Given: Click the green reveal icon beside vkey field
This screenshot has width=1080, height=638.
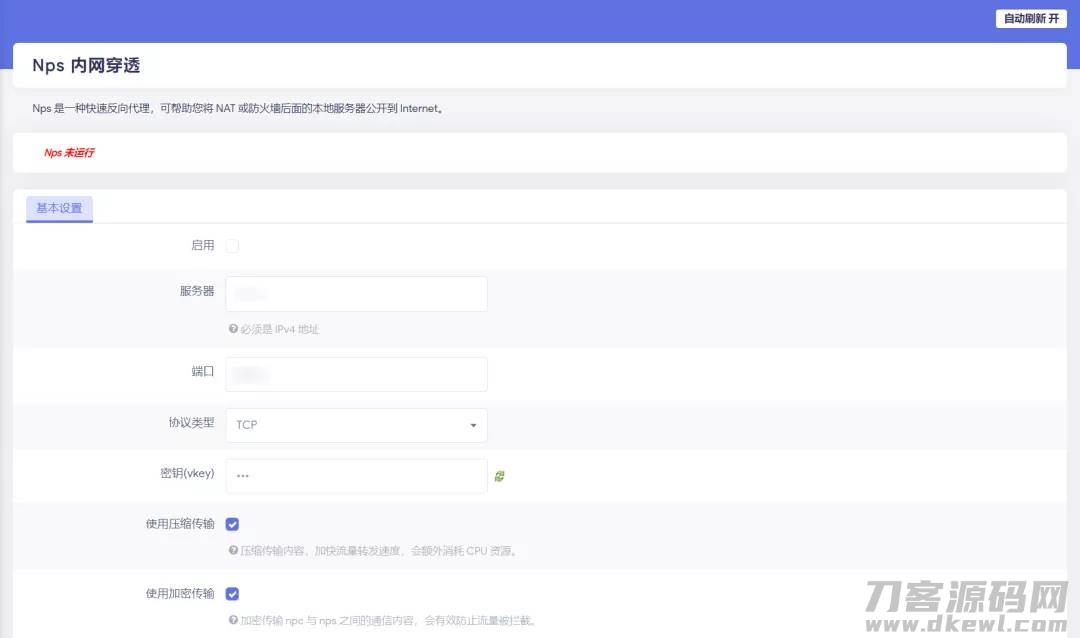Looking at the screenshot, I should (499, 476).
